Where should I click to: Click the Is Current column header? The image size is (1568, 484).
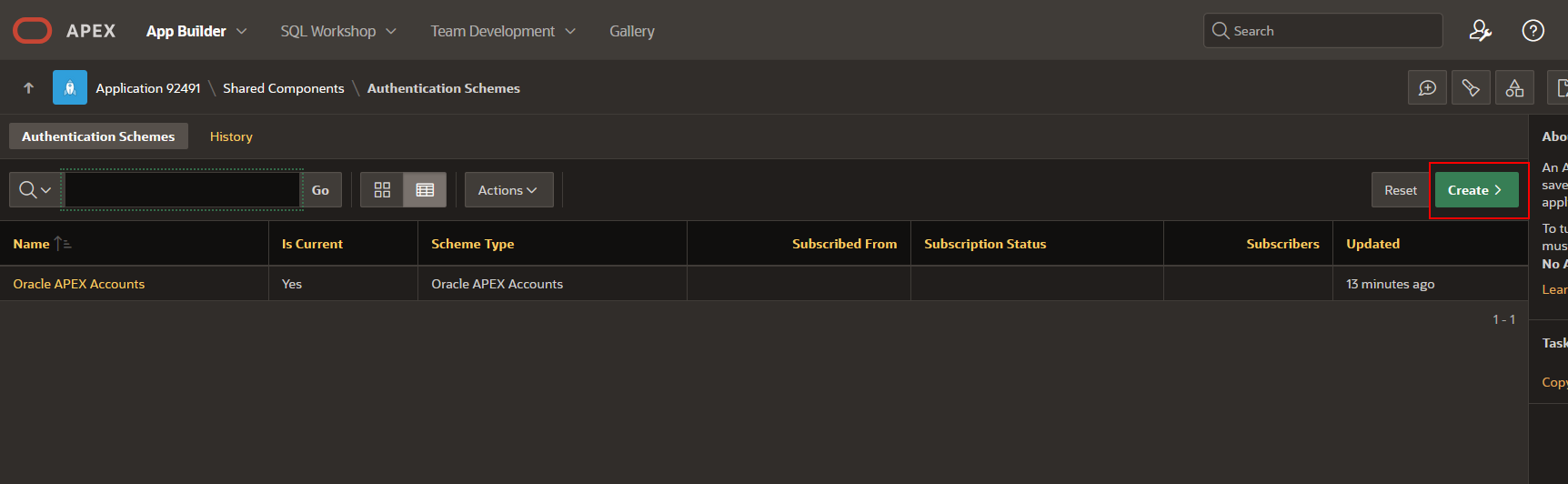coord(312,244)
